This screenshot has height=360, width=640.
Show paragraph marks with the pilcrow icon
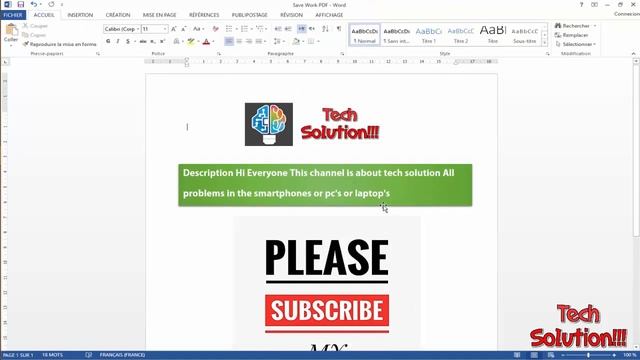[339, 29]
